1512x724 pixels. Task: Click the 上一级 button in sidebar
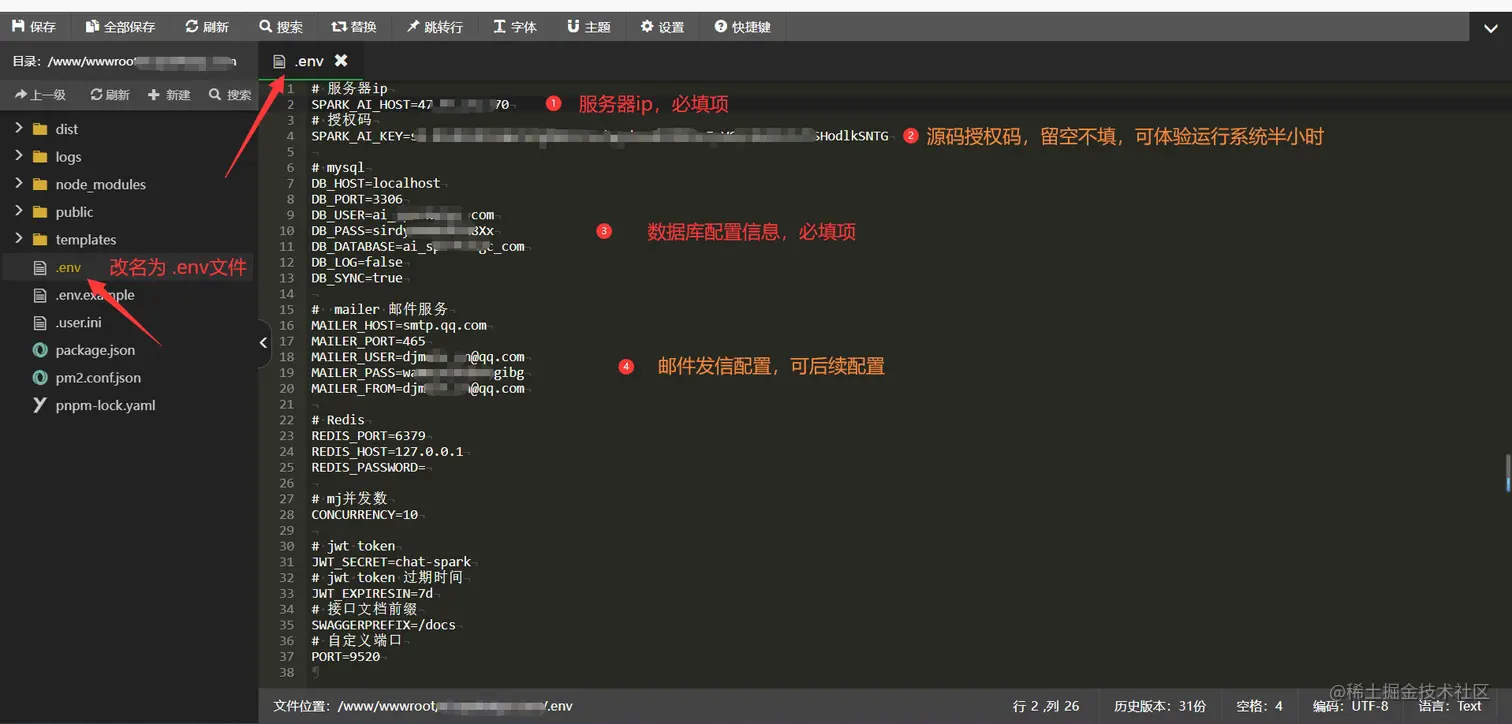pos(40,94)
